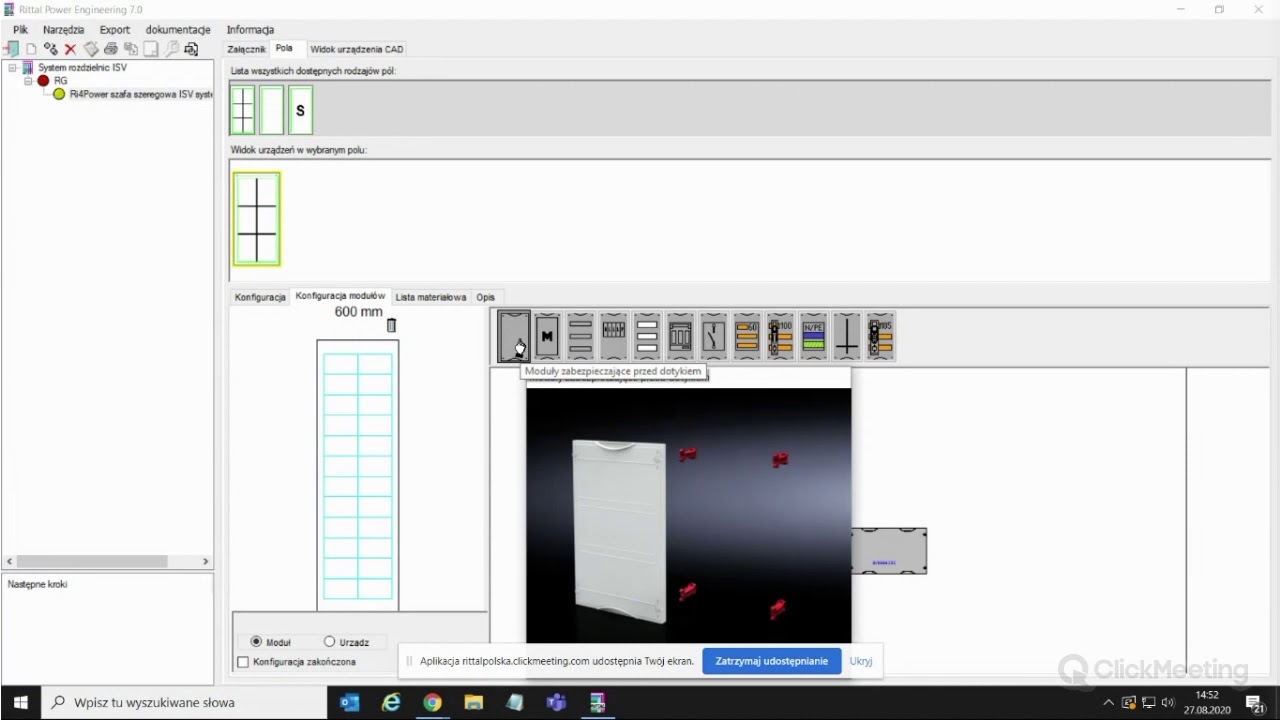
Task: Open the dokumentacje menu
Action: (x=178, y=30)
